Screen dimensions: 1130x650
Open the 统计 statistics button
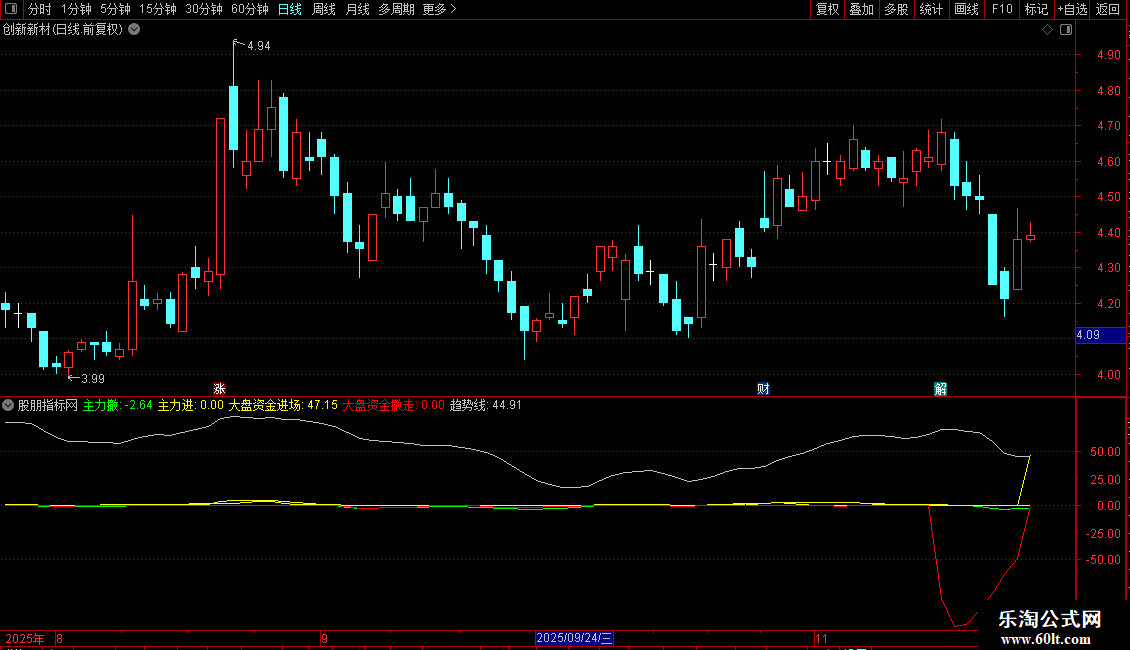pos(931,9)
